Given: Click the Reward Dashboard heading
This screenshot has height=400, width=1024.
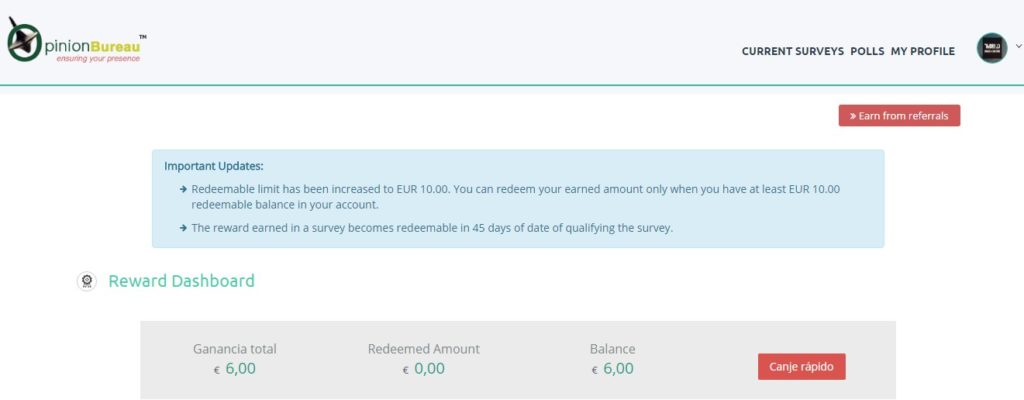Looking at the screenshot, I should coord(182,281).
